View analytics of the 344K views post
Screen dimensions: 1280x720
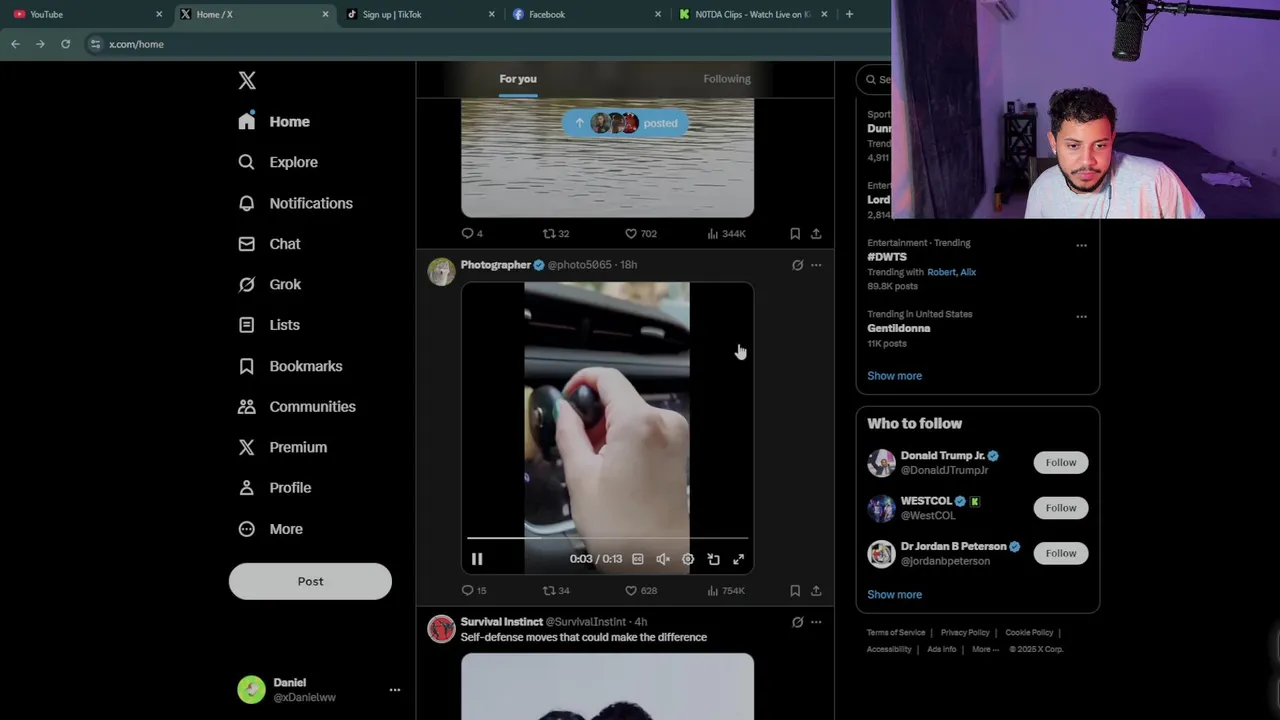(x=726, y=233)
